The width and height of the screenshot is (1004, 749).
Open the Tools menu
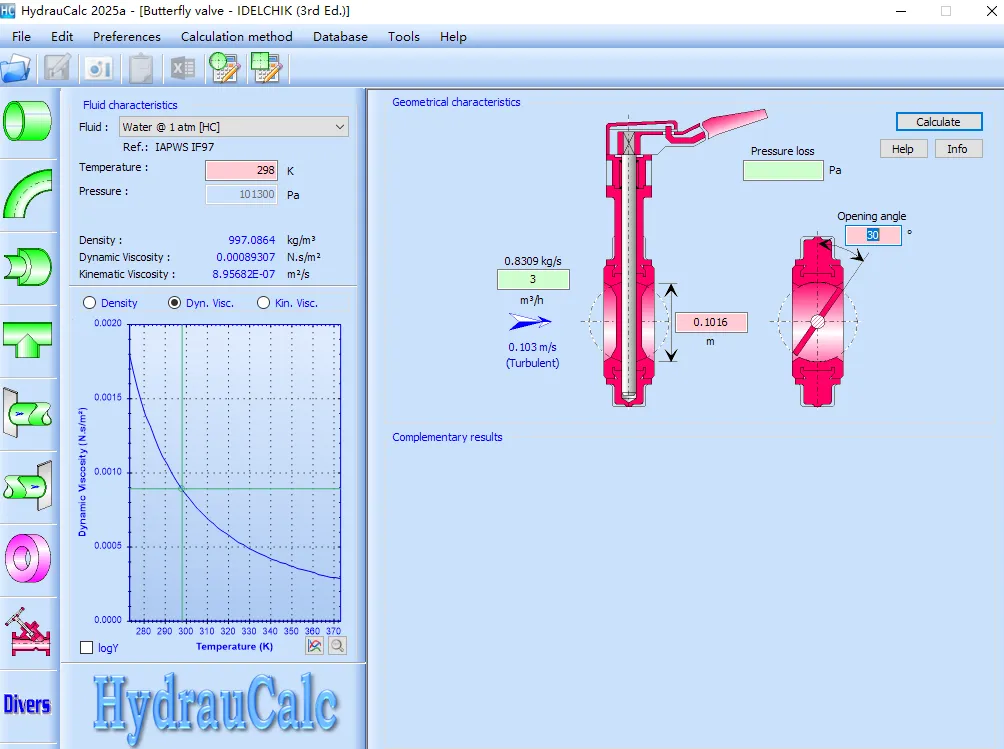point(403,36)
